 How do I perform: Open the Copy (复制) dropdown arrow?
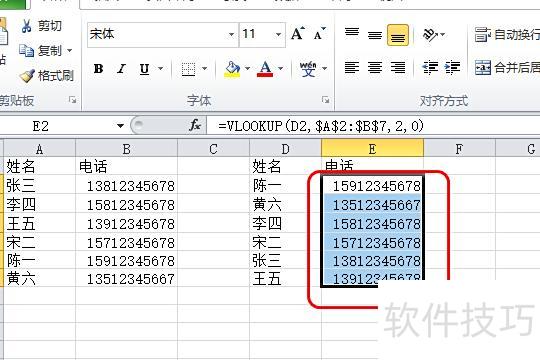click(70, 51)
